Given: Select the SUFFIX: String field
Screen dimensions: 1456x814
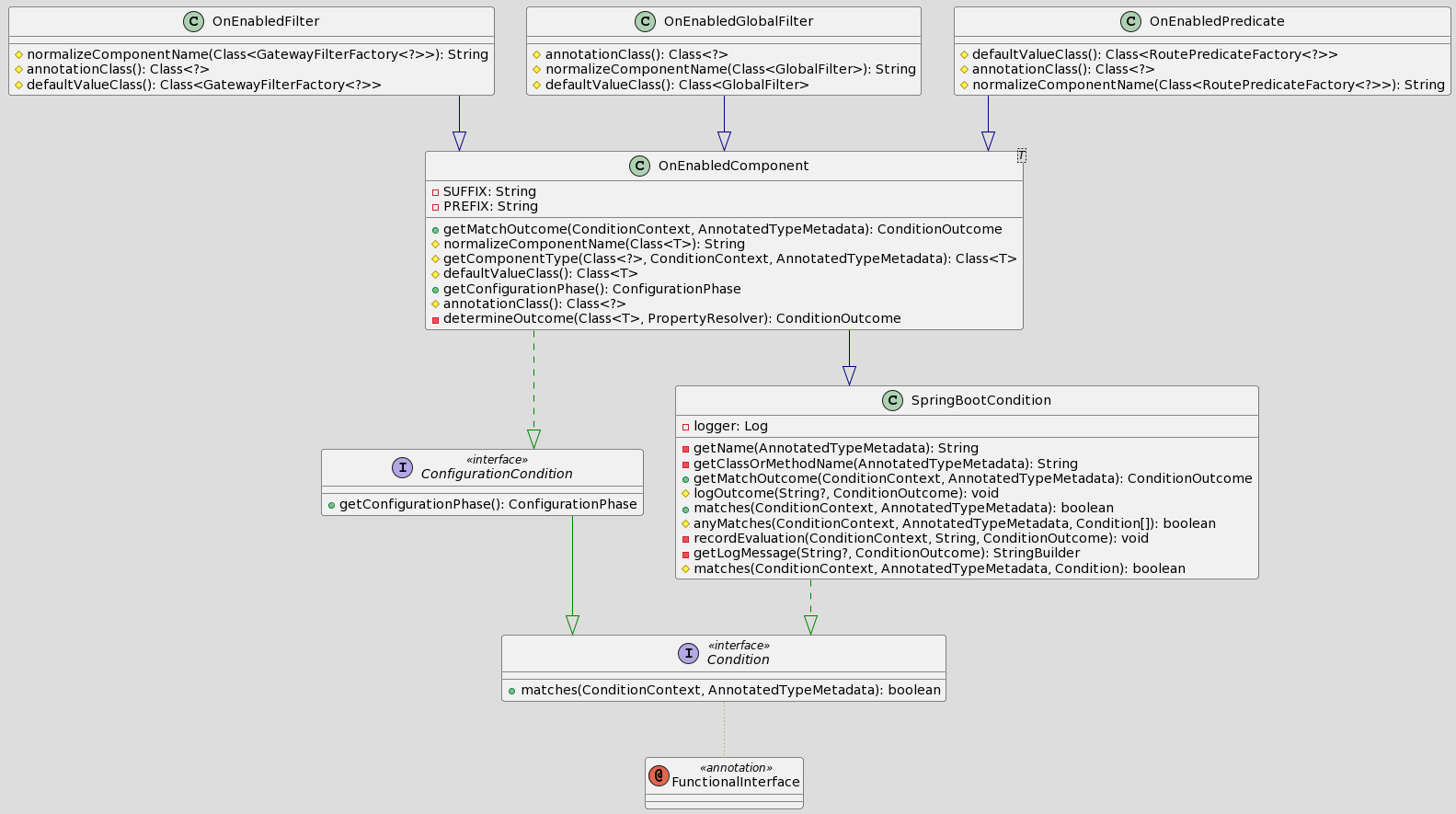Looking at the screenshot, I should 488,191.
